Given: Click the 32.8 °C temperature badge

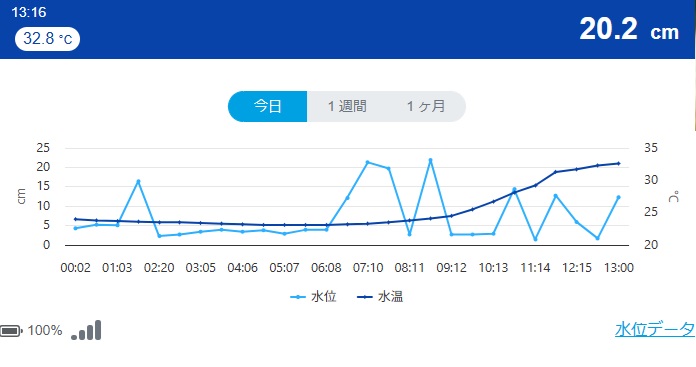Looking at the screenshot, I should [x=47, y=39].
